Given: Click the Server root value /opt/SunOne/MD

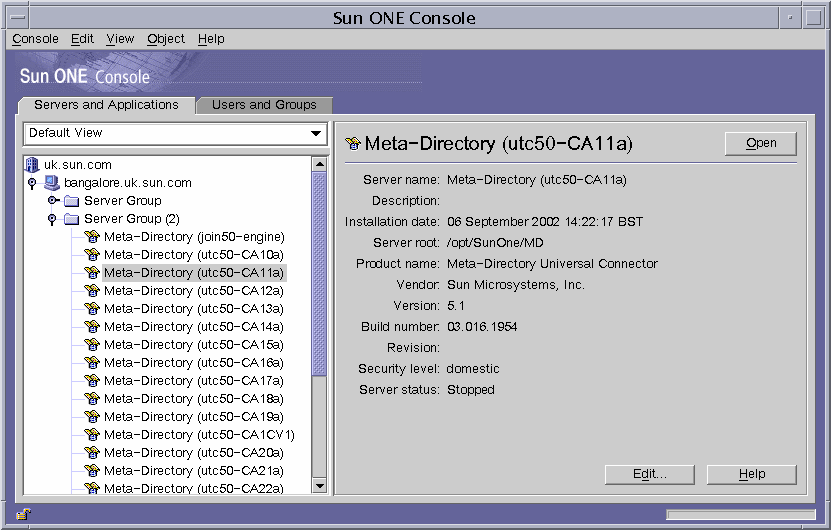Looking at the screenshot, I should tap(495, 243).
